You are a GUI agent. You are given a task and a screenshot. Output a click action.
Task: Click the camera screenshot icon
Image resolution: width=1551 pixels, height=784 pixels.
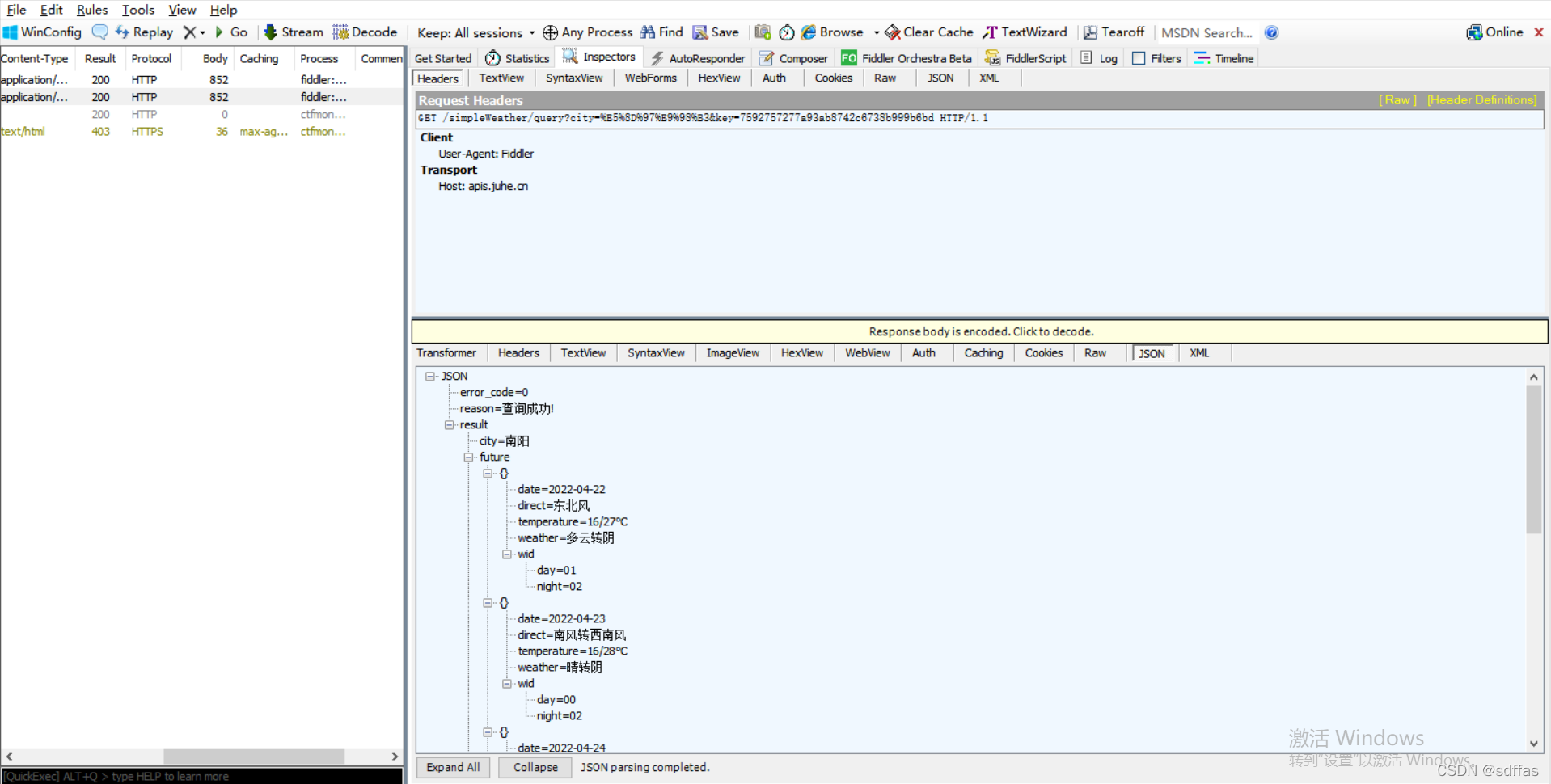pyautogui.click(x=763, y=32)
